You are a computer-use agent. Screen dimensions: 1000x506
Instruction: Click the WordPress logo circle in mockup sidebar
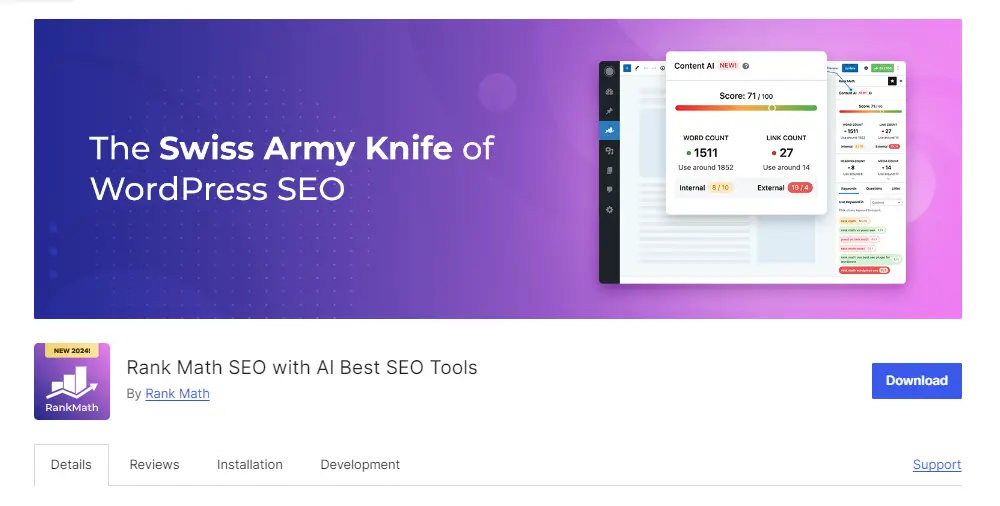click(x=610, y=71)
